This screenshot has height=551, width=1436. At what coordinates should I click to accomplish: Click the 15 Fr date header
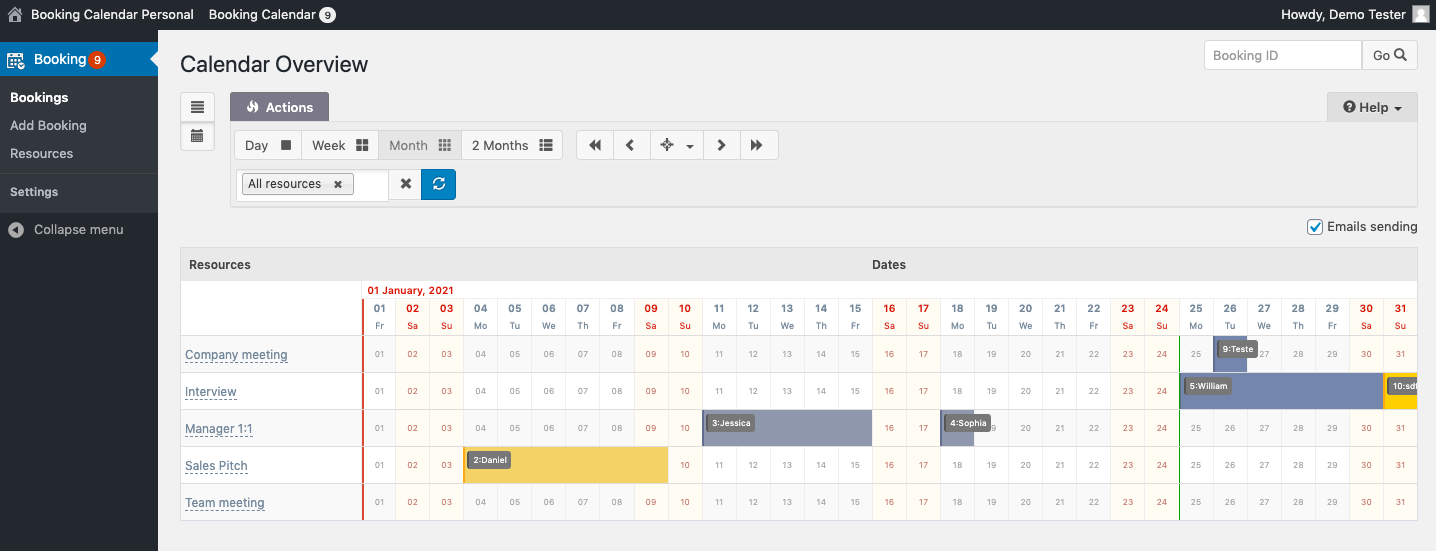pos(855,317)
